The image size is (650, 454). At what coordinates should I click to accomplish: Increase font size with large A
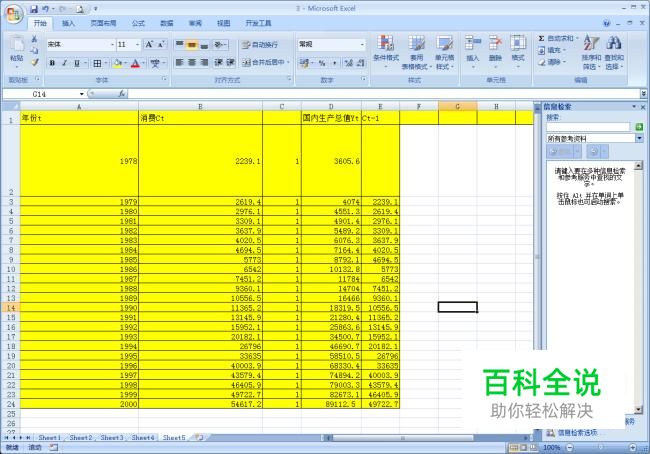[x=149, y=44]
